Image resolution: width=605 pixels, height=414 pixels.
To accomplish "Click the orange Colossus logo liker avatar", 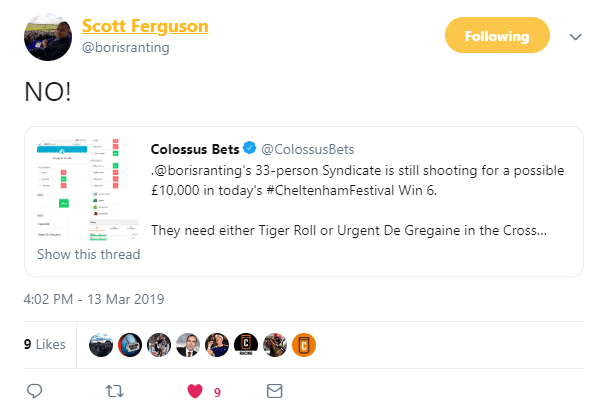I will pyautogui.click(x=304, y=345).
